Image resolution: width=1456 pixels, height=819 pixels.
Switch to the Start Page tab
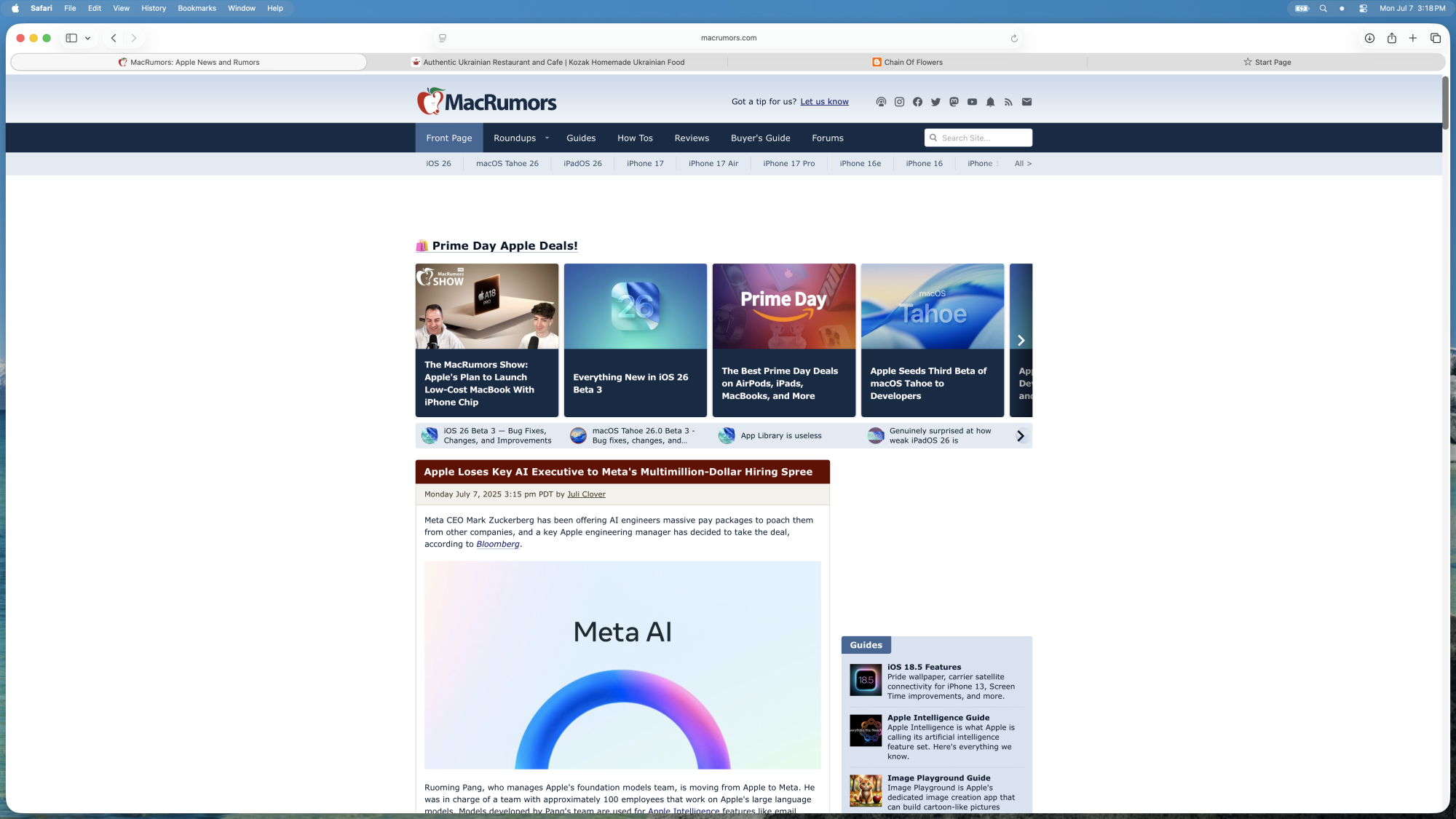tap(1267, 62)
